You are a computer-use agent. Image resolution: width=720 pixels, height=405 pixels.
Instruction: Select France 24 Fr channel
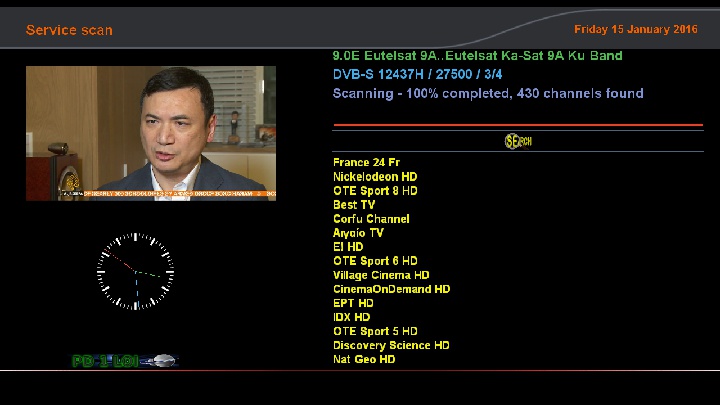(366, 162)
